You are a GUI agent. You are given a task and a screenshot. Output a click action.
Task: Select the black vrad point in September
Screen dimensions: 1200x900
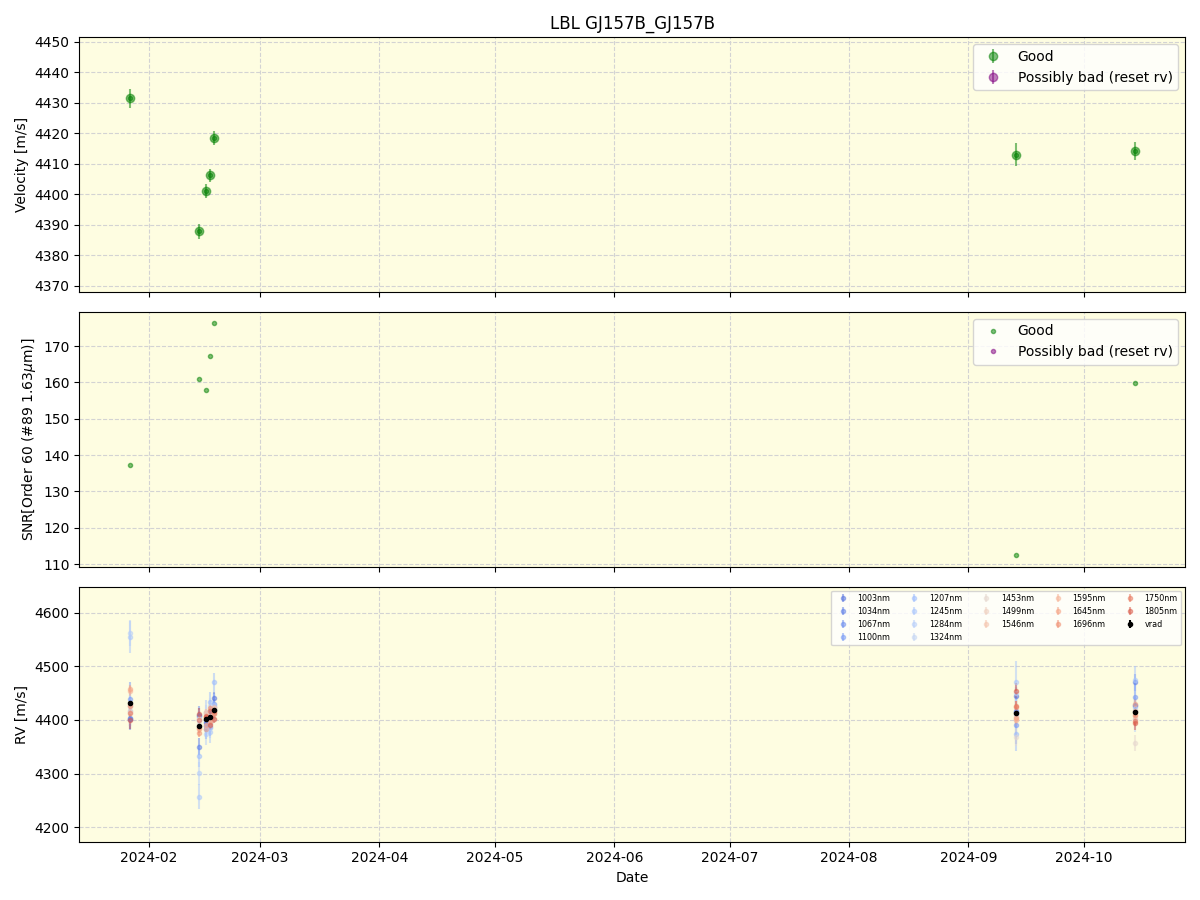click(1016, 713)
